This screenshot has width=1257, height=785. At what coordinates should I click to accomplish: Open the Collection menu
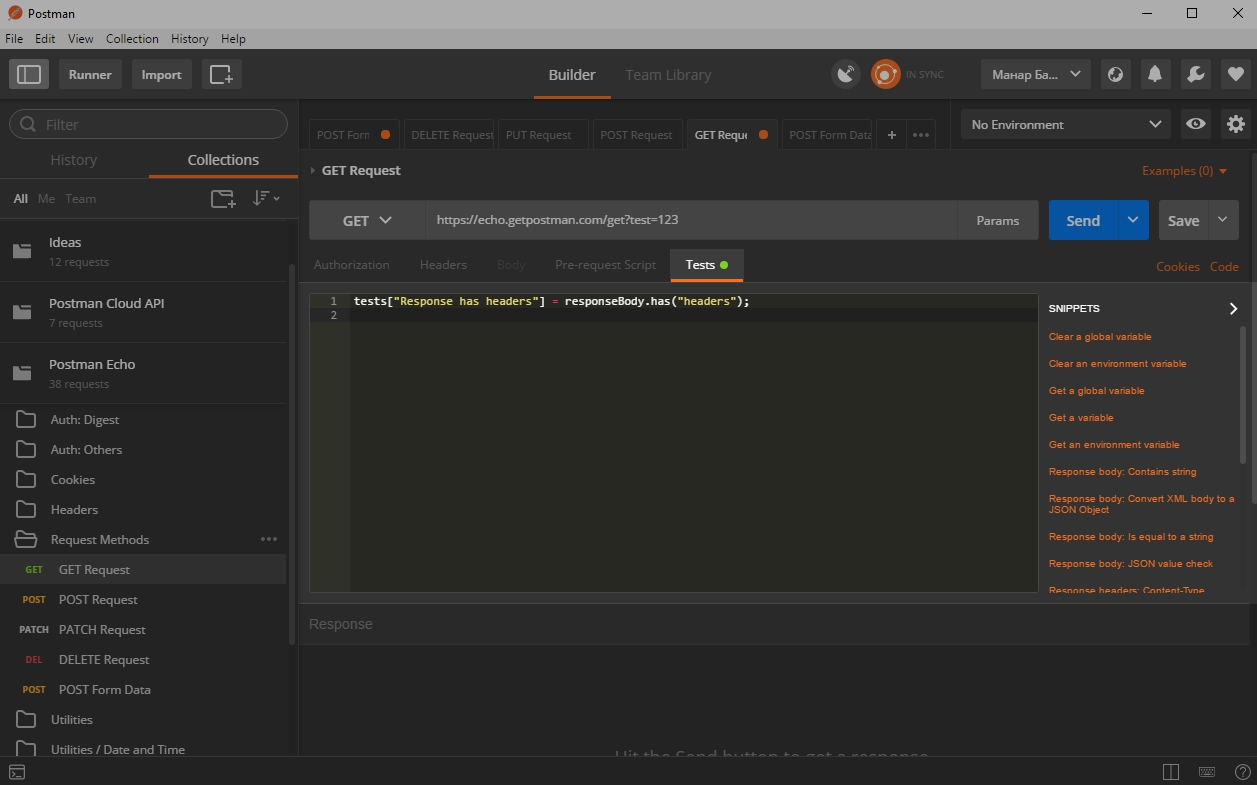[x=131, y=38]
